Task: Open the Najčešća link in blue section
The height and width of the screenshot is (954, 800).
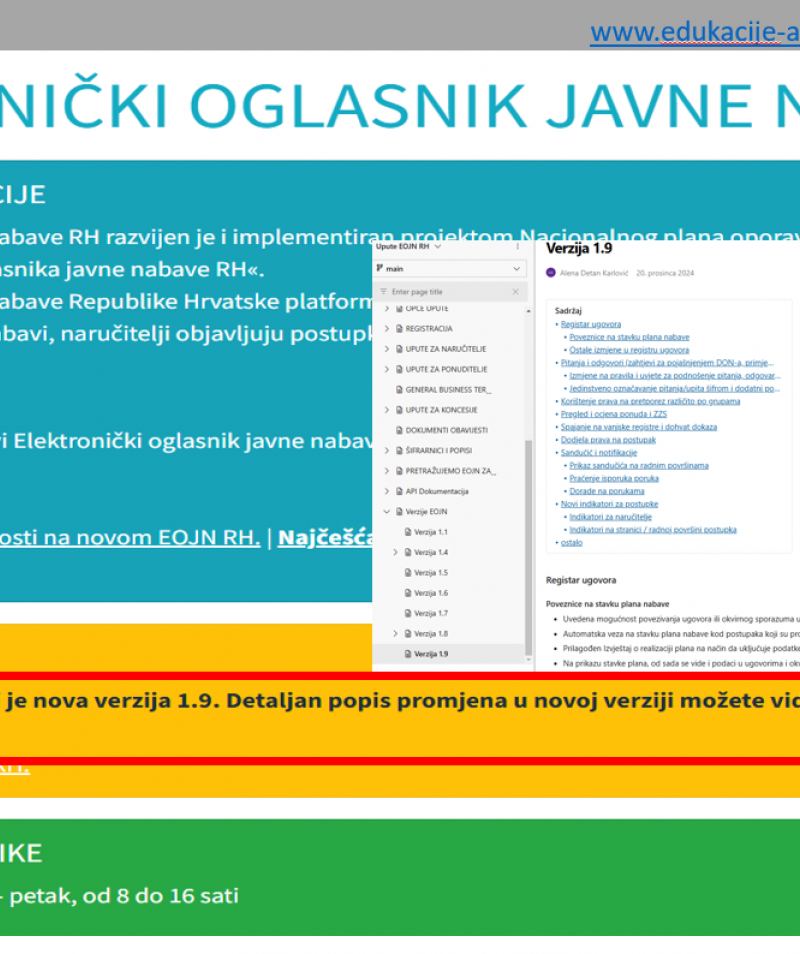Action: pos(325,537)
